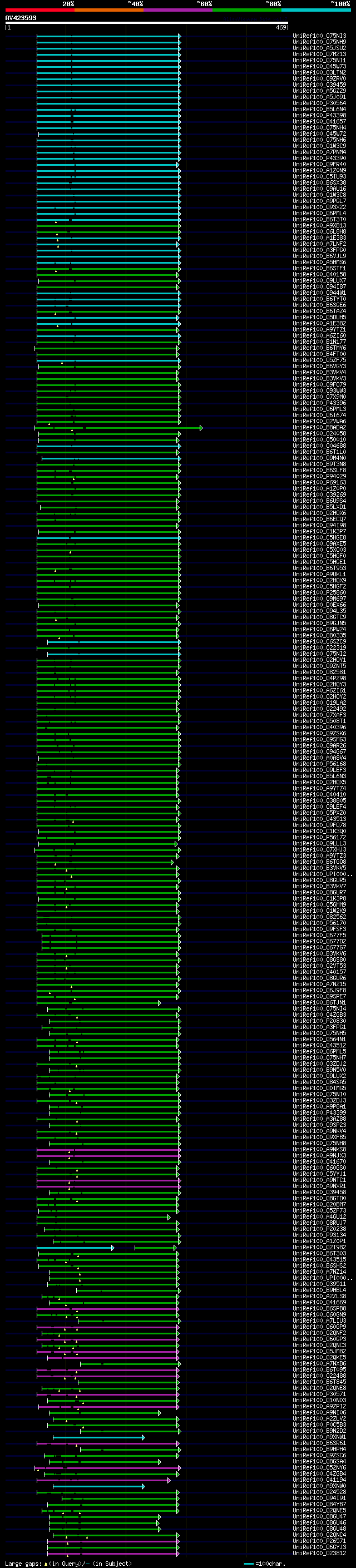Select UniRef100_Q93X22 label

[319, 207]
